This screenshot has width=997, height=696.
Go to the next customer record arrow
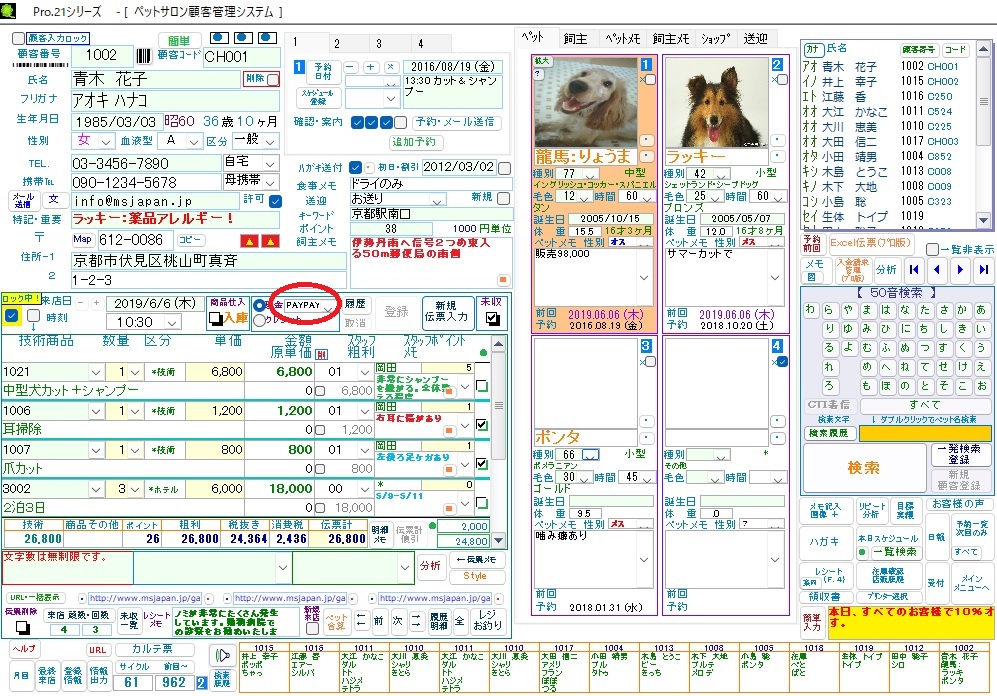point(960,270)
